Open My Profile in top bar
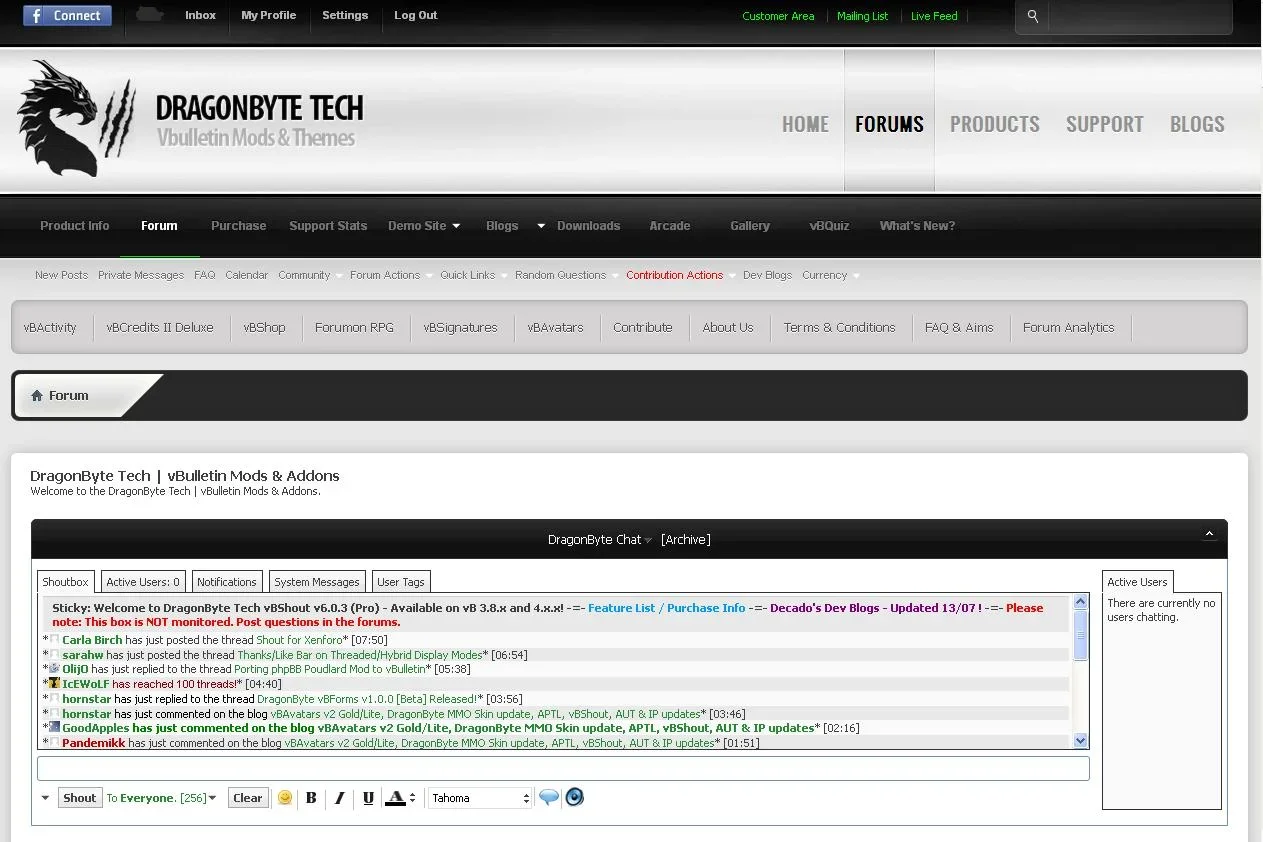Screen dimensions: 1263x842 pos(268,15)
